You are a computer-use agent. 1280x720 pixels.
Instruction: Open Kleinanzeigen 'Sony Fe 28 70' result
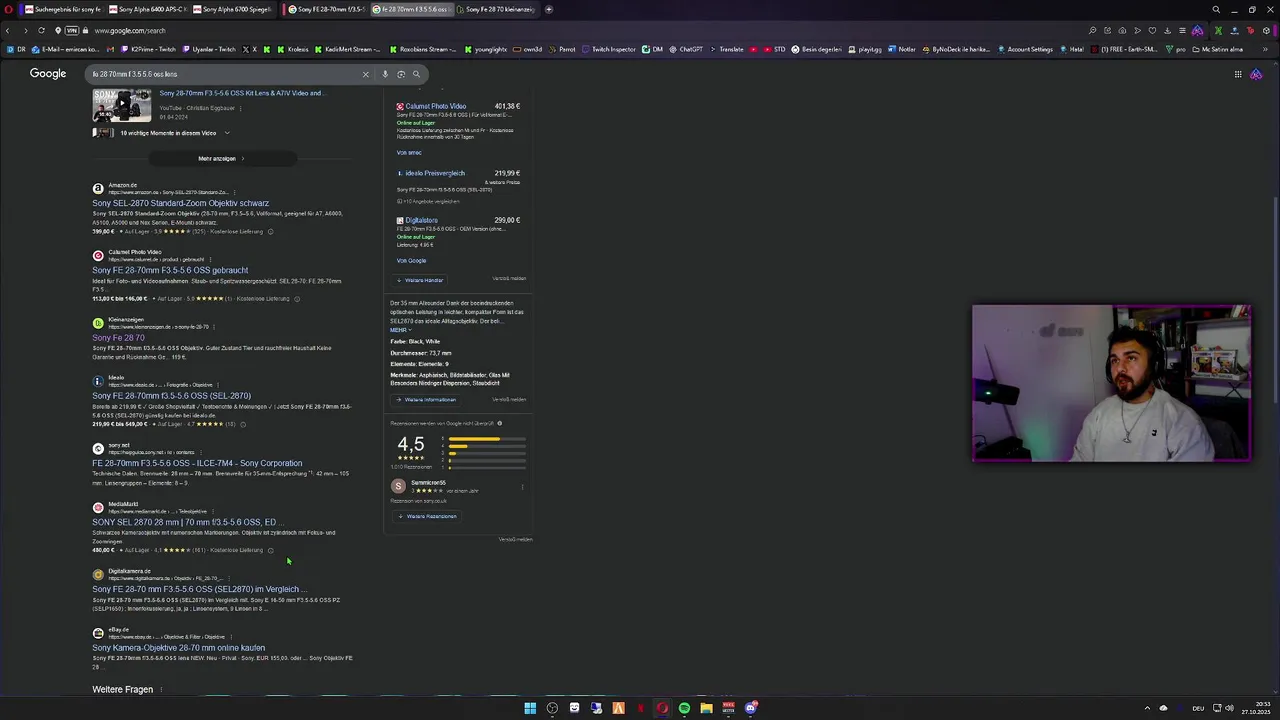[118, 338]
